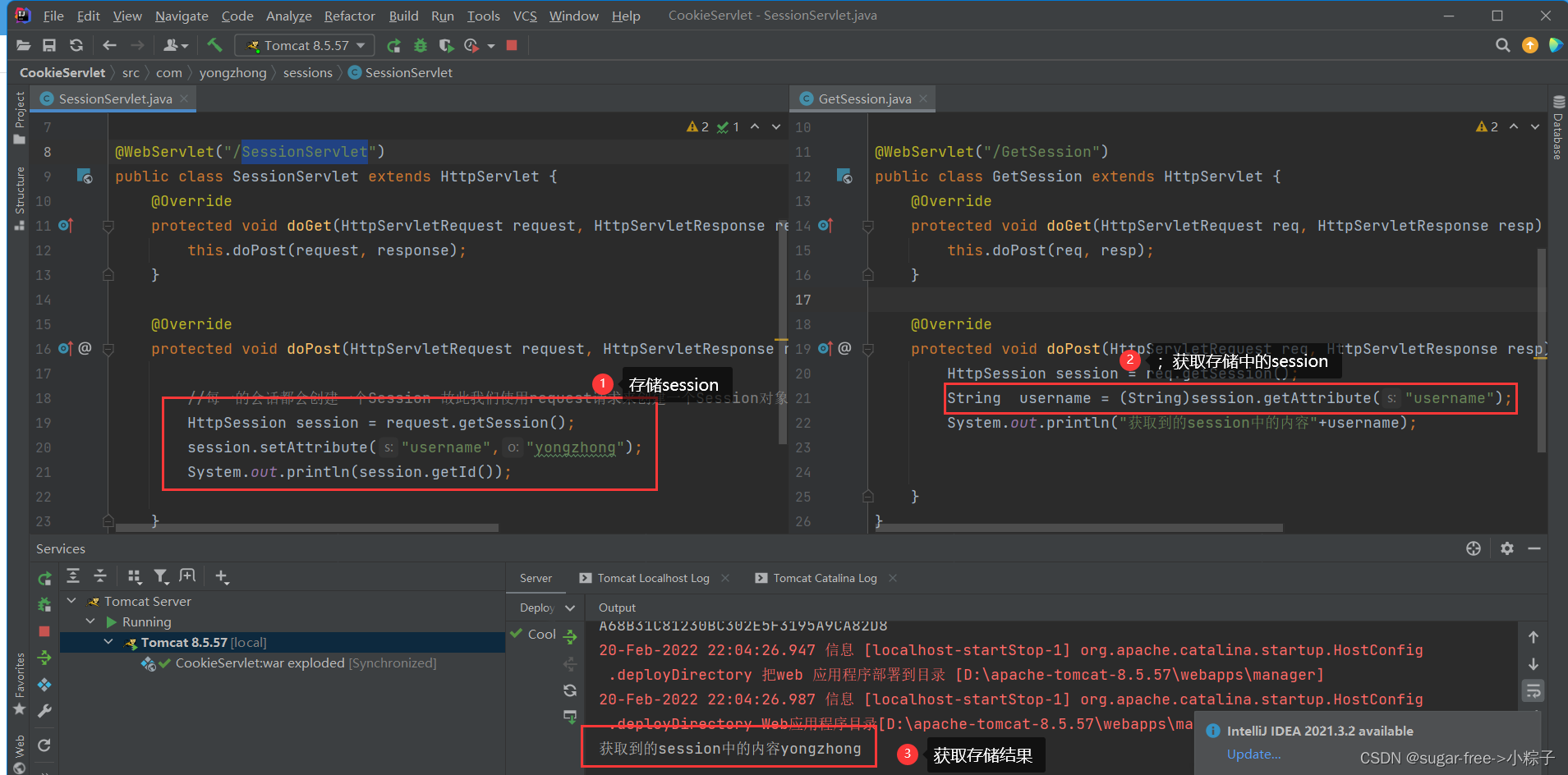Switch to SessionServlet.java editor tab
Image resolution: width=1568 pixels, height=775 pixels.
pyautogui.click(x=115, y=99)
